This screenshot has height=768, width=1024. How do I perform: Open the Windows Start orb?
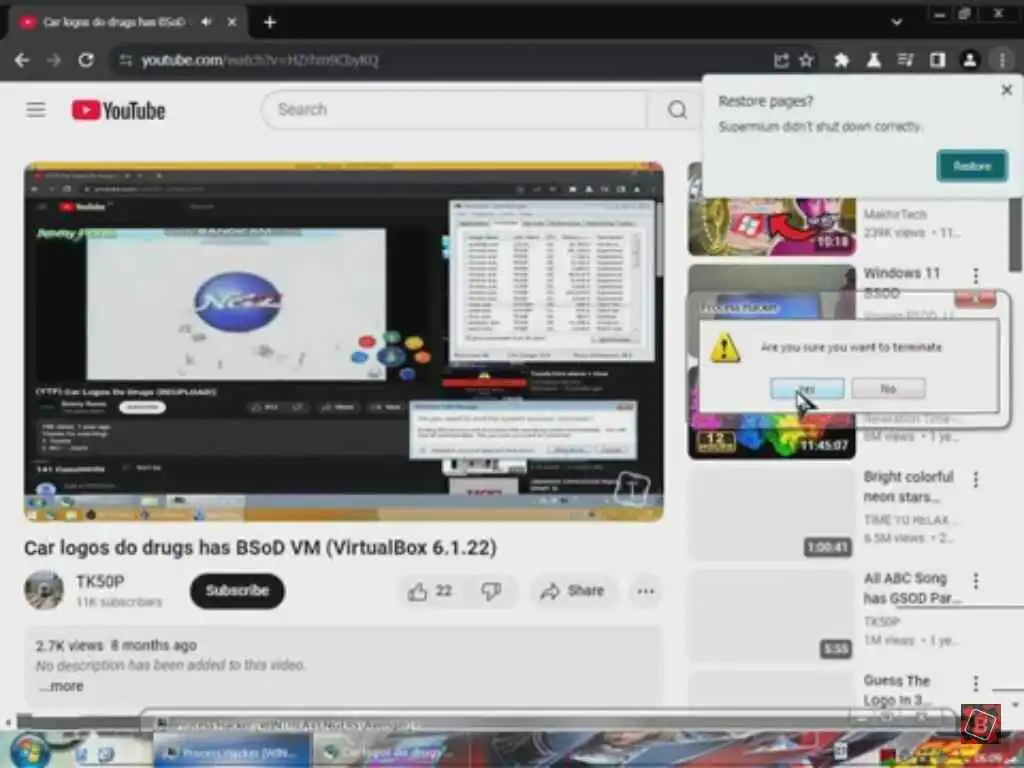[x=29, y=751]
